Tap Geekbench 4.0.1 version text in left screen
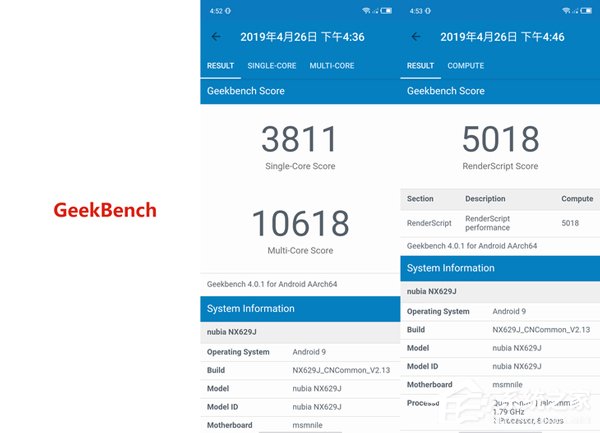The image size is (600, 433). tap(272, 284)
